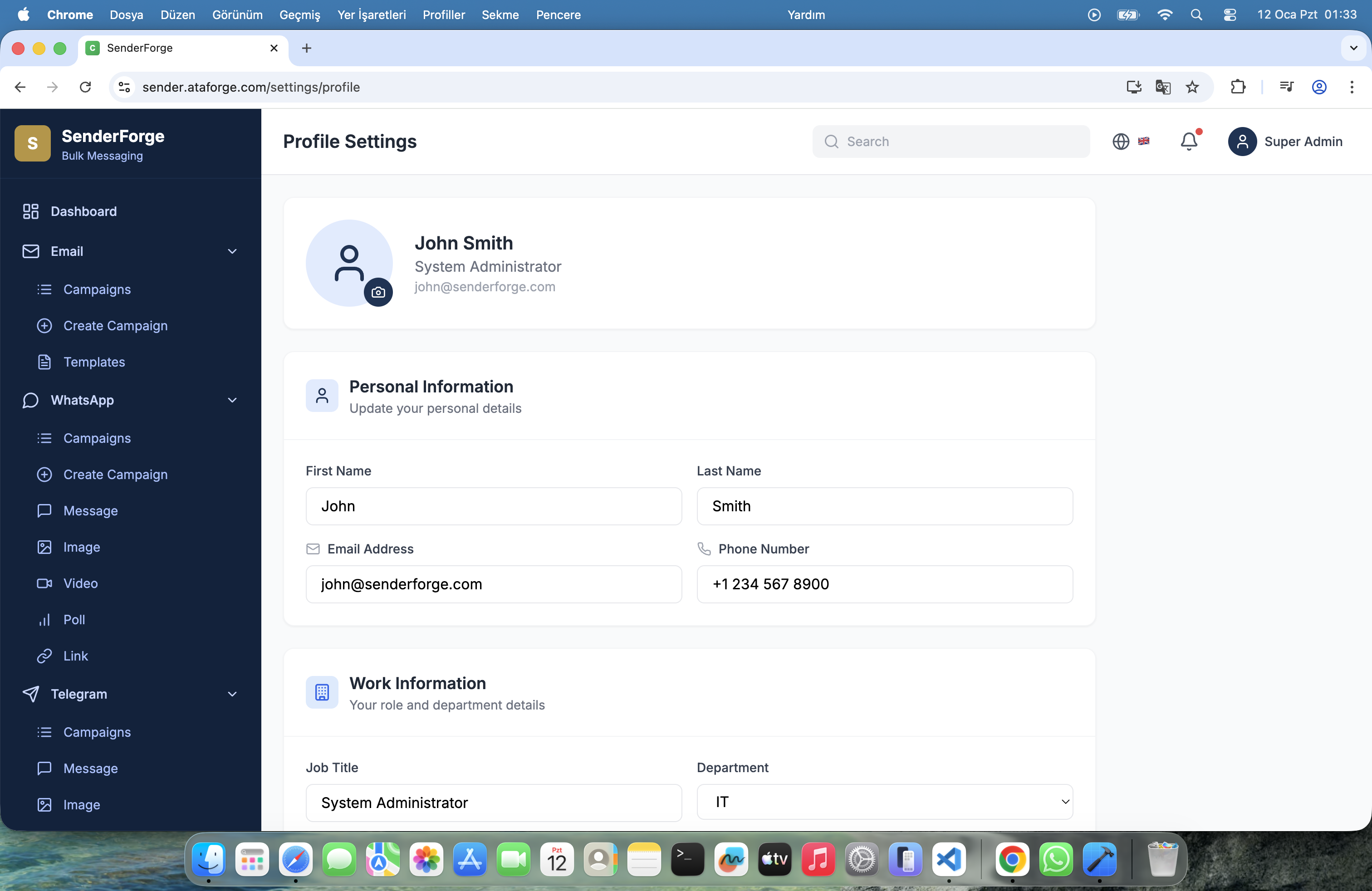1372x891 pixels.
Task: Open the Yer İşaretleri menu
Action: 371,15
